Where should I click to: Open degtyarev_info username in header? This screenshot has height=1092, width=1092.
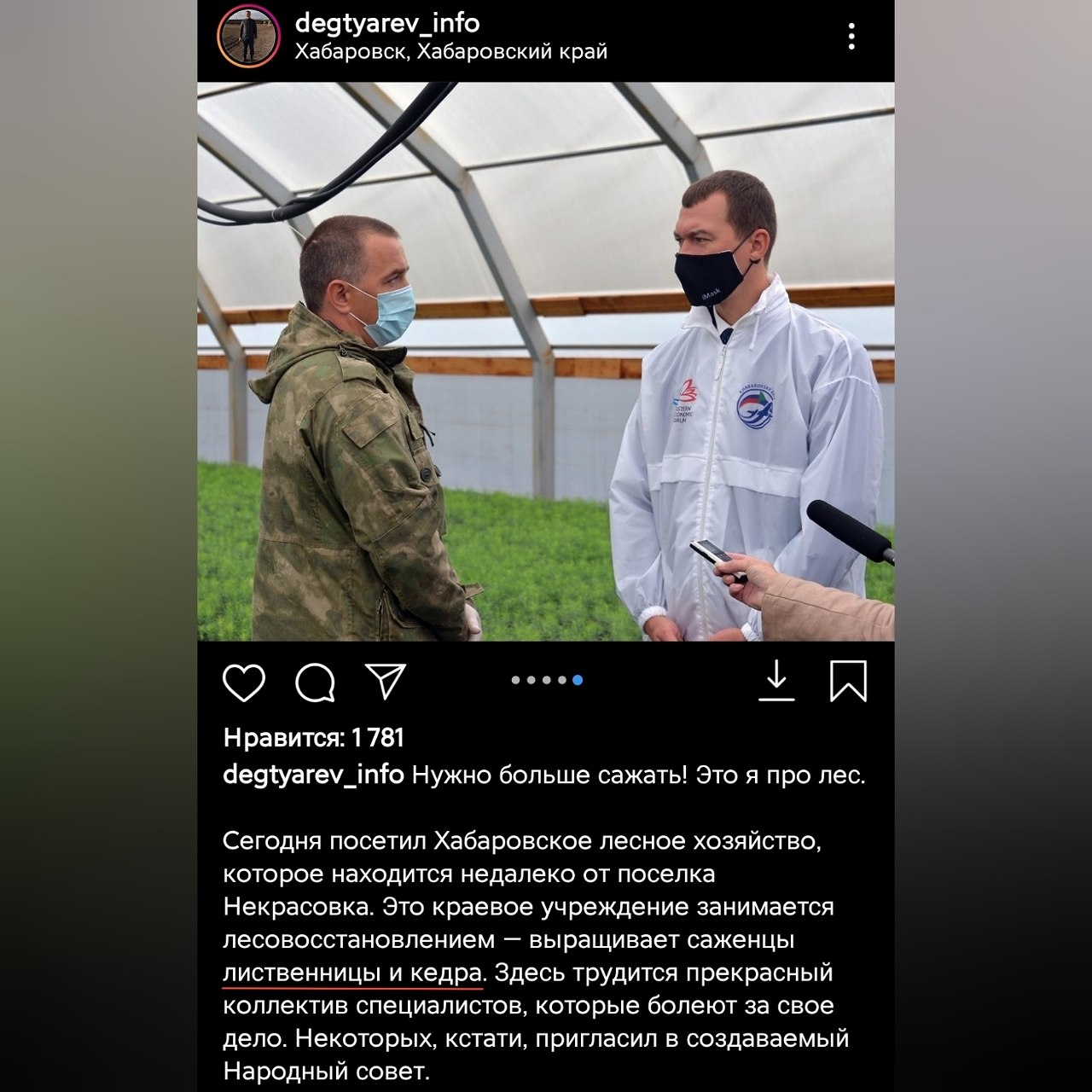(387, 22)
